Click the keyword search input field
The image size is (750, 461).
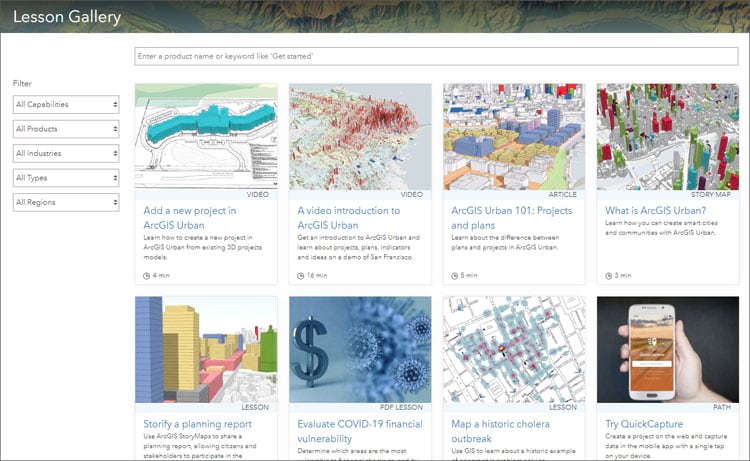[x=436, y=56]
